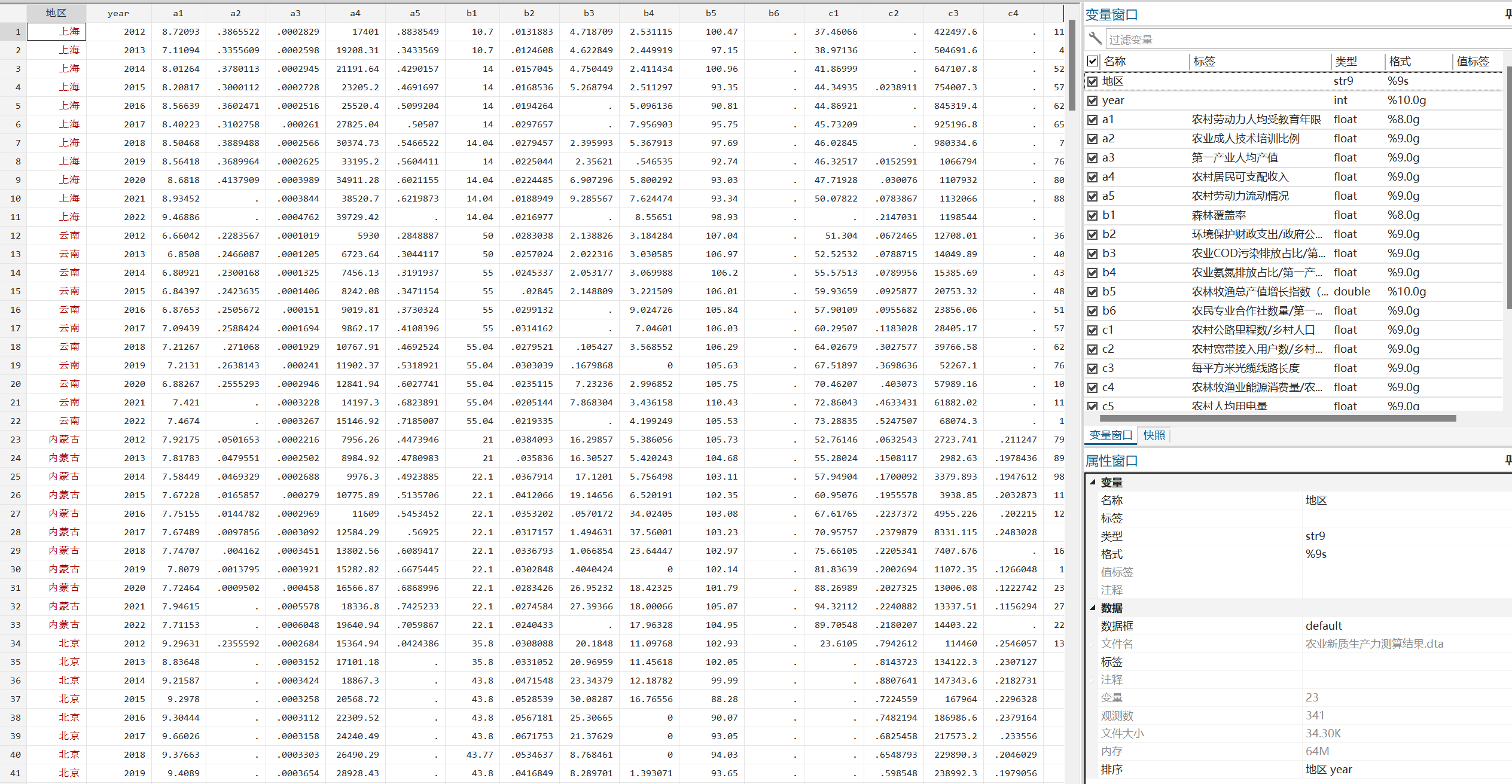Image resolution: width=1512 pixels, height=784 pixels.
Task: Toggle the select-all checkbox in 名称 header
Action: point(1093,61)
